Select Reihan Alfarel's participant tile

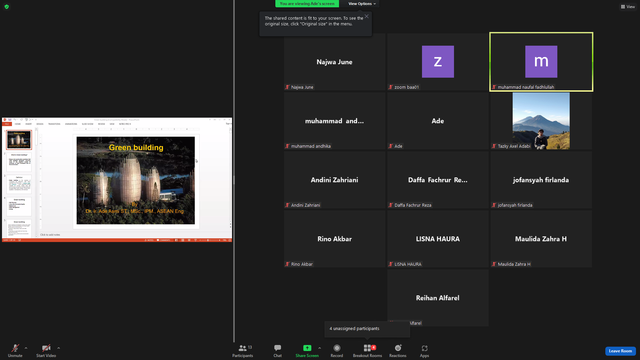point(438,298)
